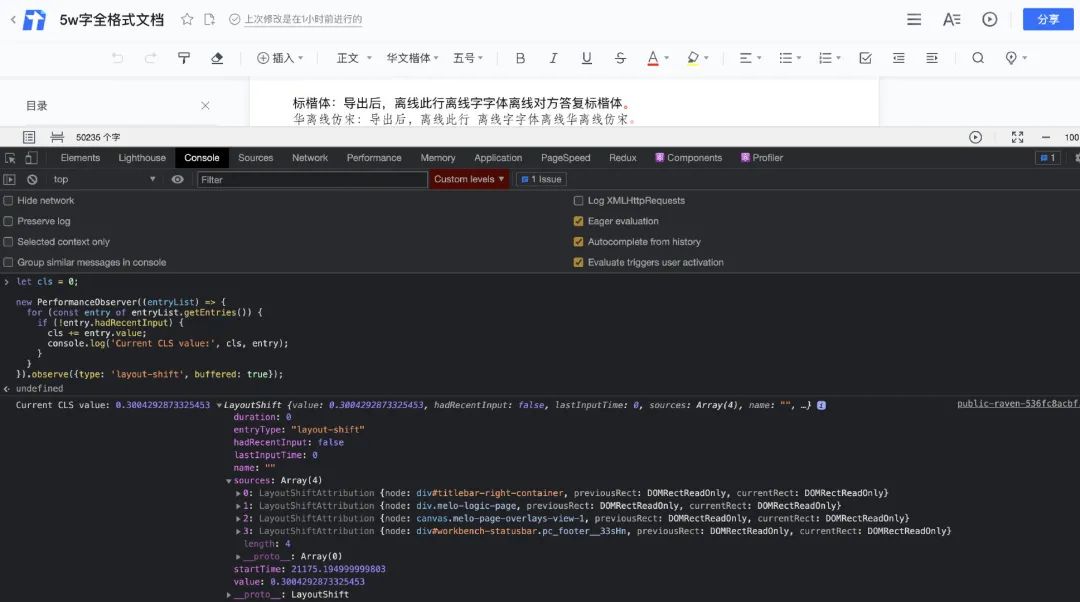Choose font color red A swatch
This screenshot has height=602, width=1080.
pyautogui.click(x=653, y=59)
